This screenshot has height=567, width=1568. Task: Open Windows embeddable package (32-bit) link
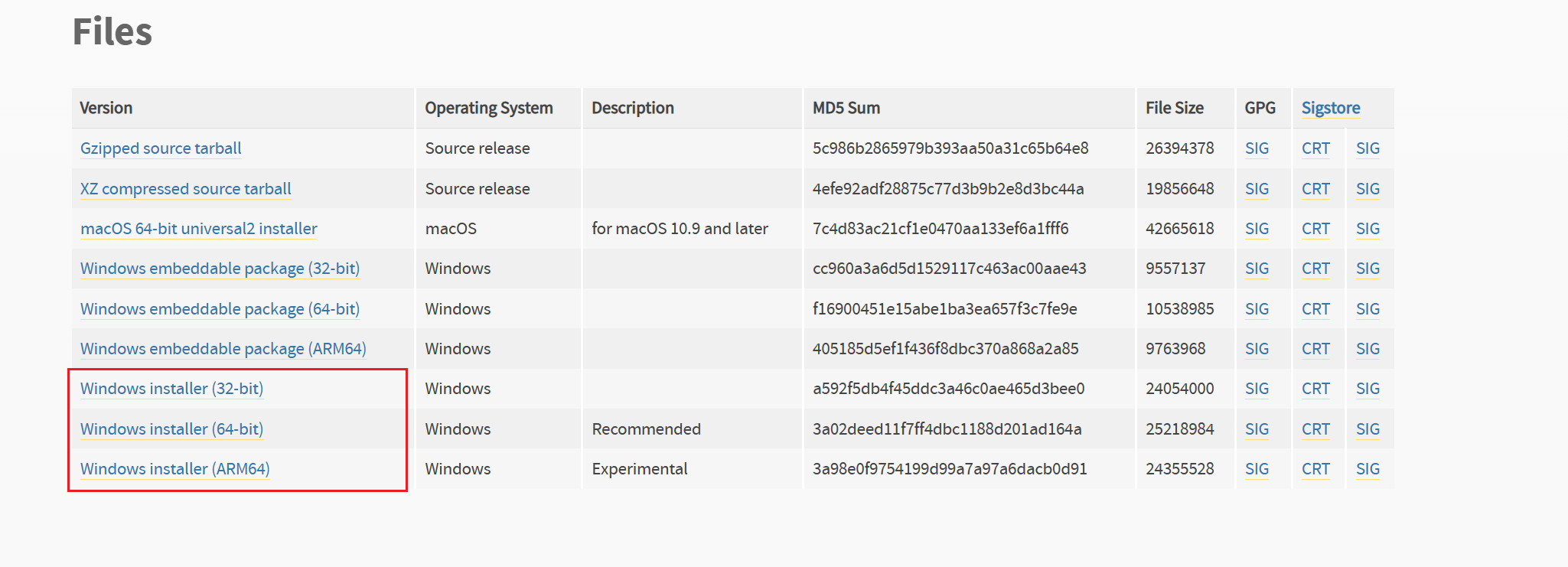(x=220, y=269)
